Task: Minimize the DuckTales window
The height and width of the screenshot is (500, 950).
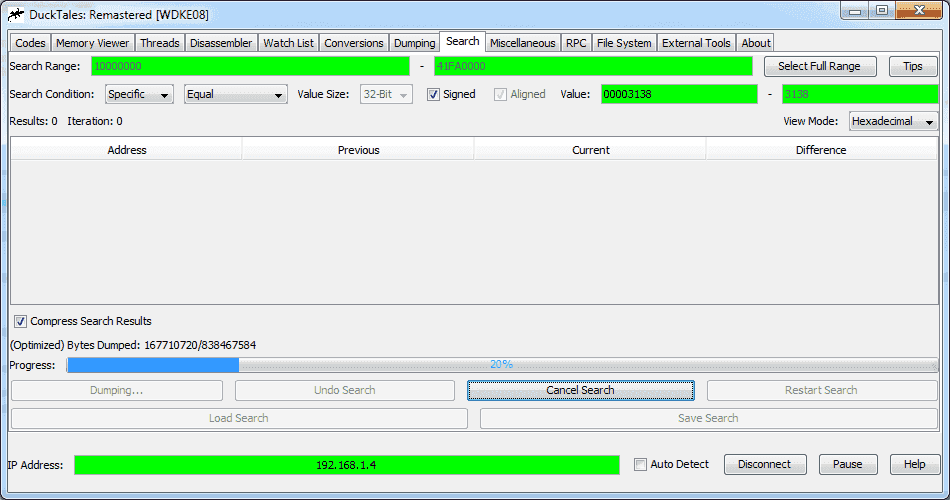Action: point(855,11)
